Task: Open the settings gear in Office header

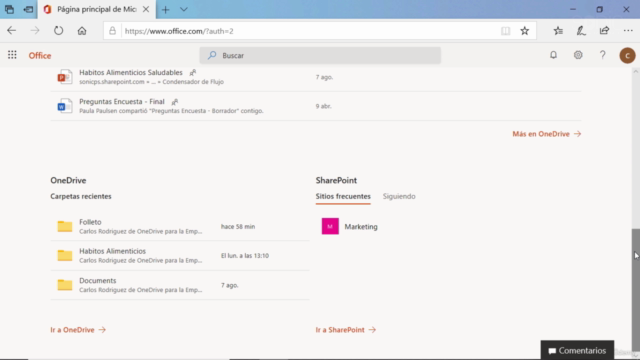Action: [578, 55]
